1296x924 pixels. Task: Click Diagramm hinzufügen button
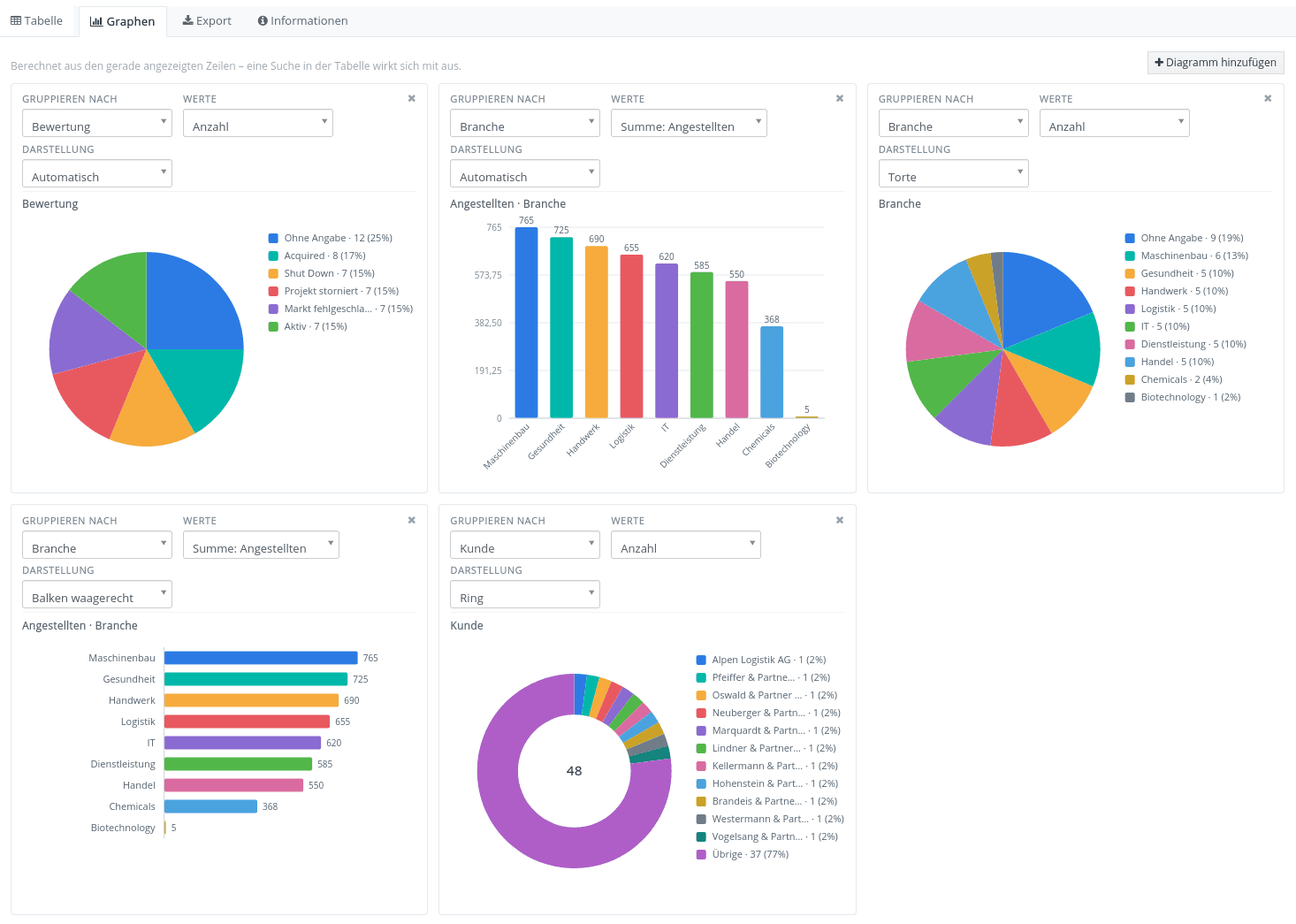tap(1216, 62)
